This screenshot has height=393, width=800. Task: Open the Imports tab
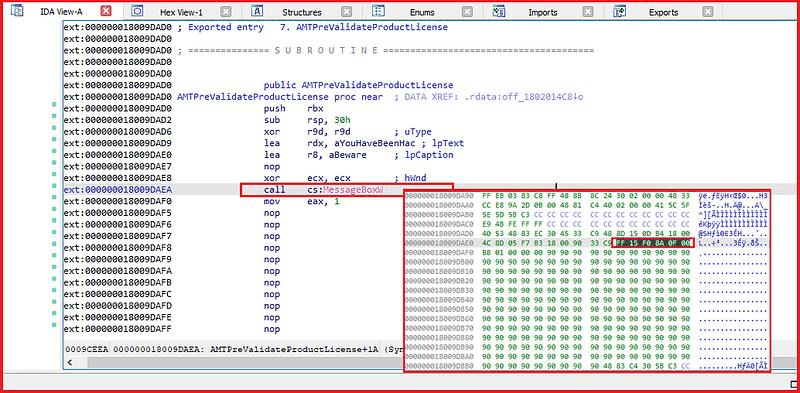coord(542,12)
